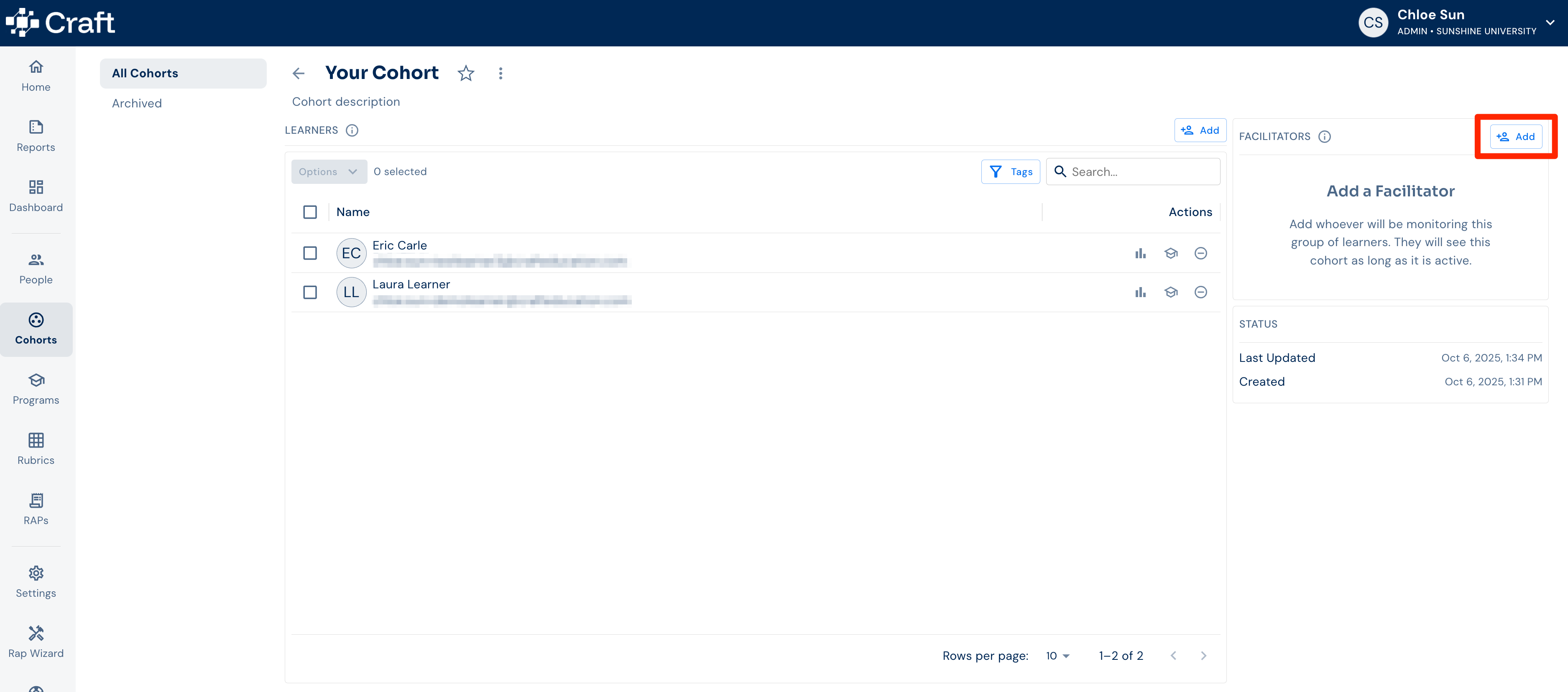Select all learners checkbox in header
Screen dimensions: 1568x692
coord(310,211)
